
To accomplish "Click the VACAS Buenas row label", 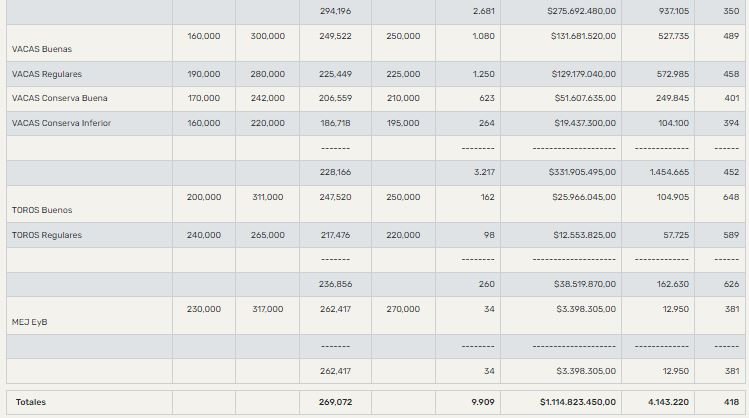I will click(42, 49).
